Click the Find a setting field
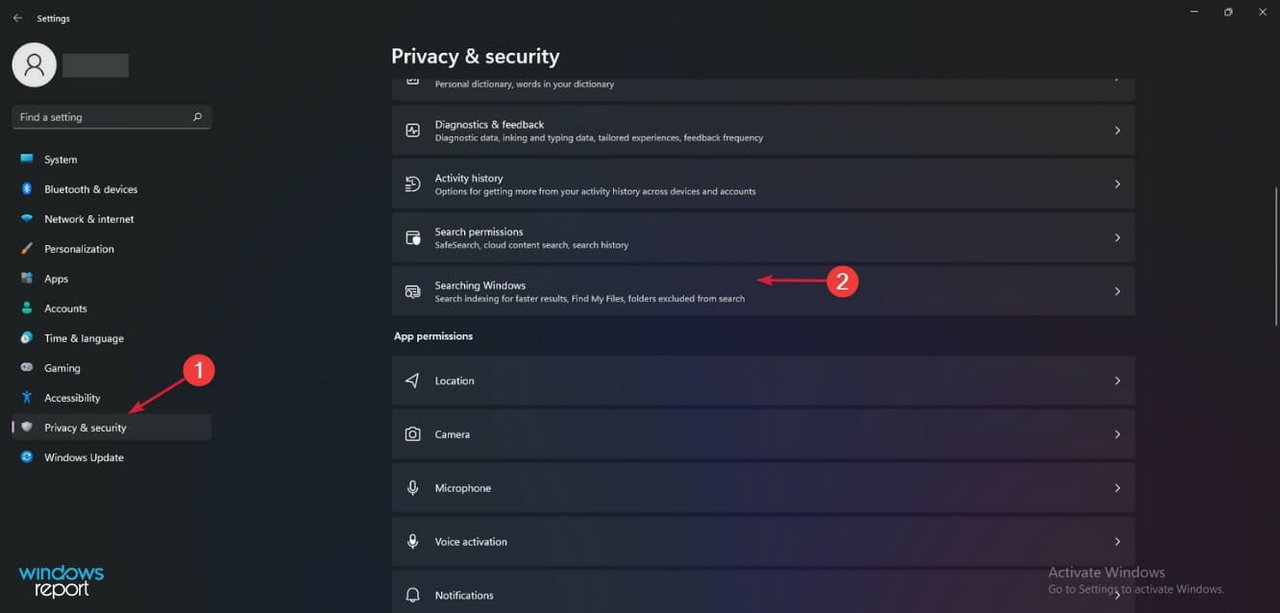Image resolution: width=1280 pixels, height=613 pixels. [x=111, y=117]
